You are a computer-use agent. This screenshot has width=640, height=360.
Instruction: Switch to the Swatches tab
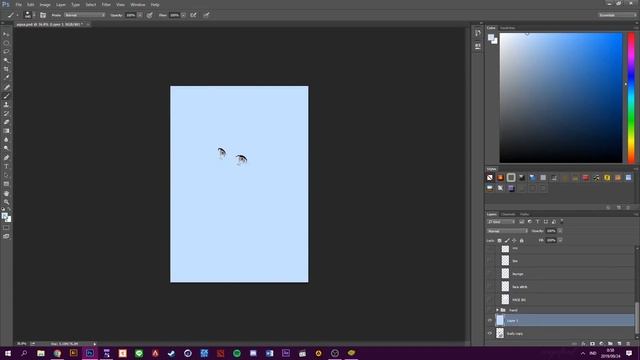coord(508,28)
